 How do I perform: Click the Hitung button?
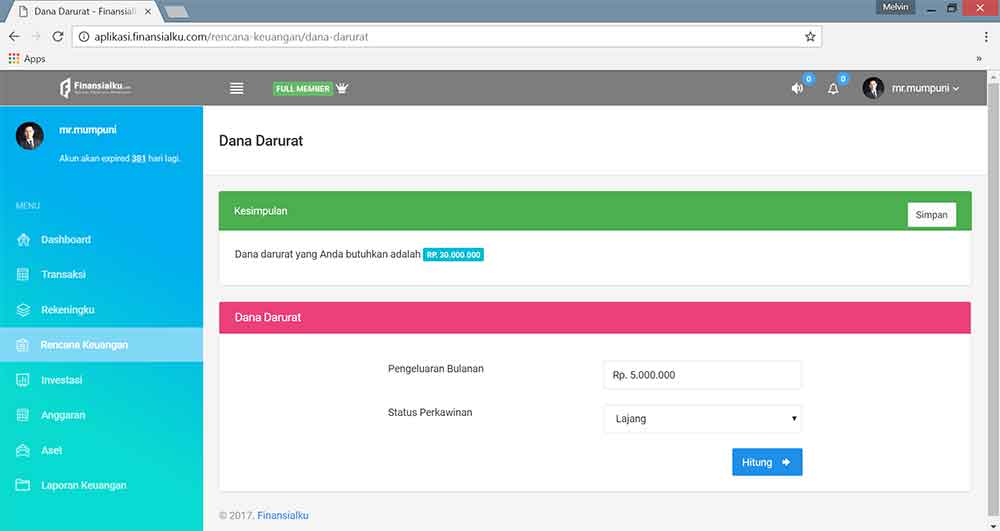click(x=766, y=462)
